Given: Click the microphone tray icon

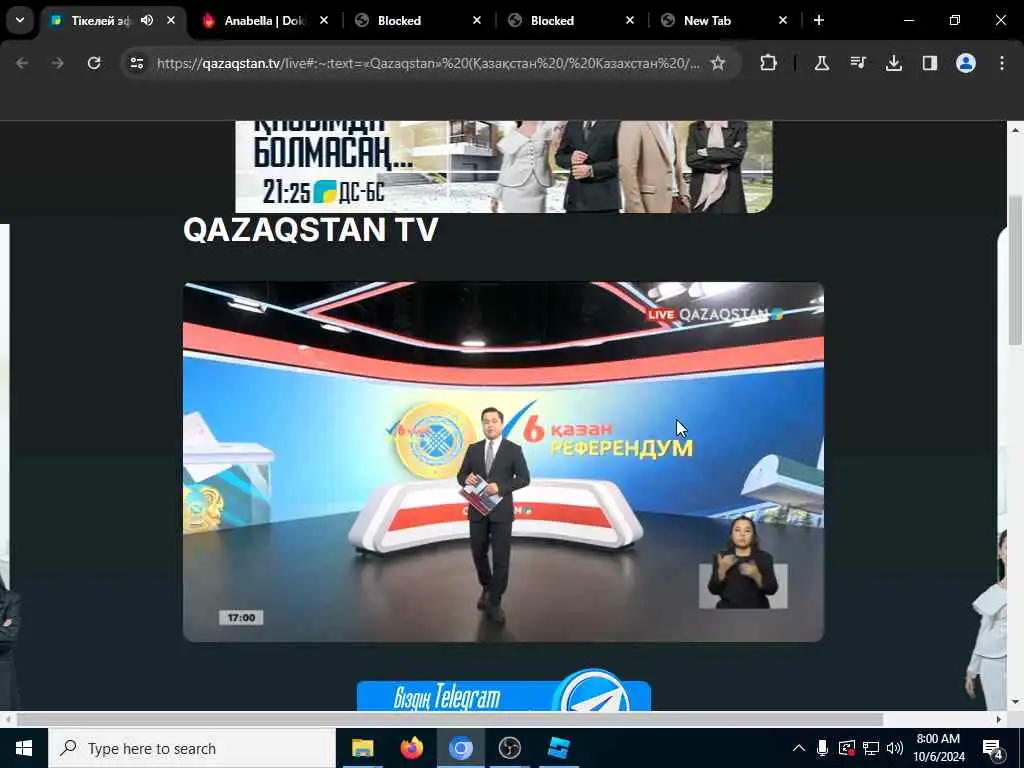Looking at the screenshot, I should point(822,748).
